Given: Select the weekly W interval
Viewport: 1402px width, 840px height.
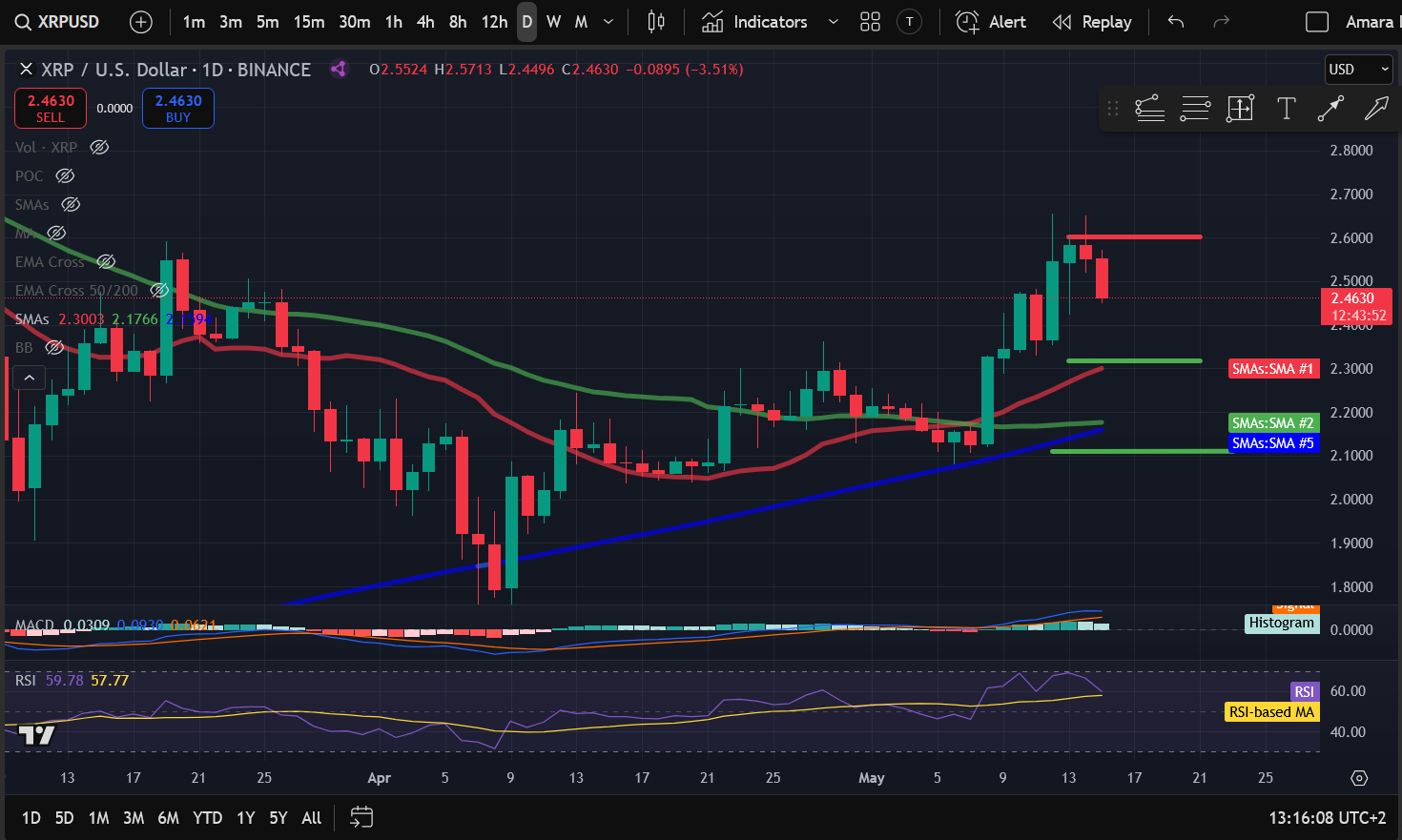Looking at the screenshot, I should [x=554, y=22].
